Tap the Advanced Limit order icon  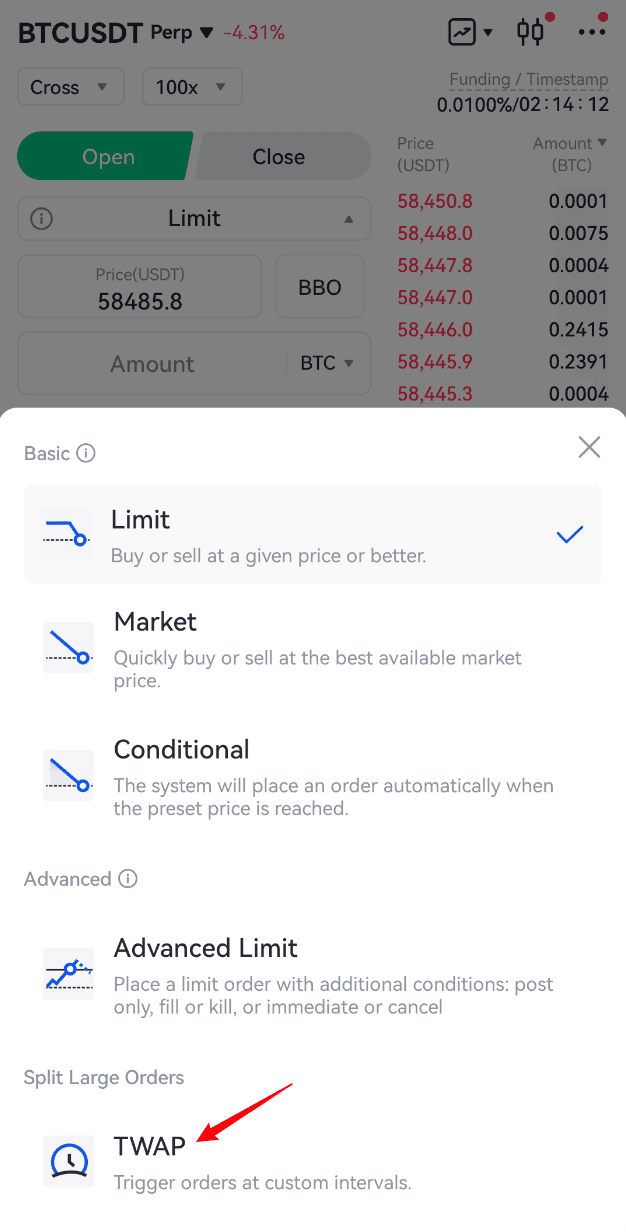pyautogui.click(x=69, y=974)
